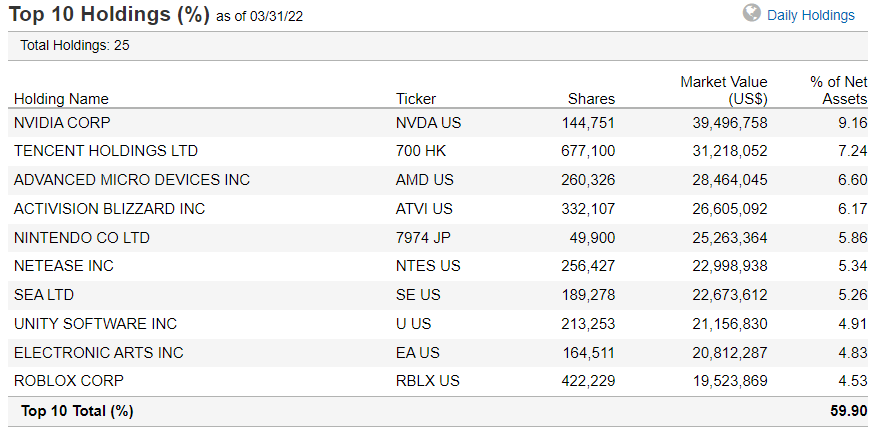Click ACTIVISION BLIZZARD INC holding name

point(109,209)
